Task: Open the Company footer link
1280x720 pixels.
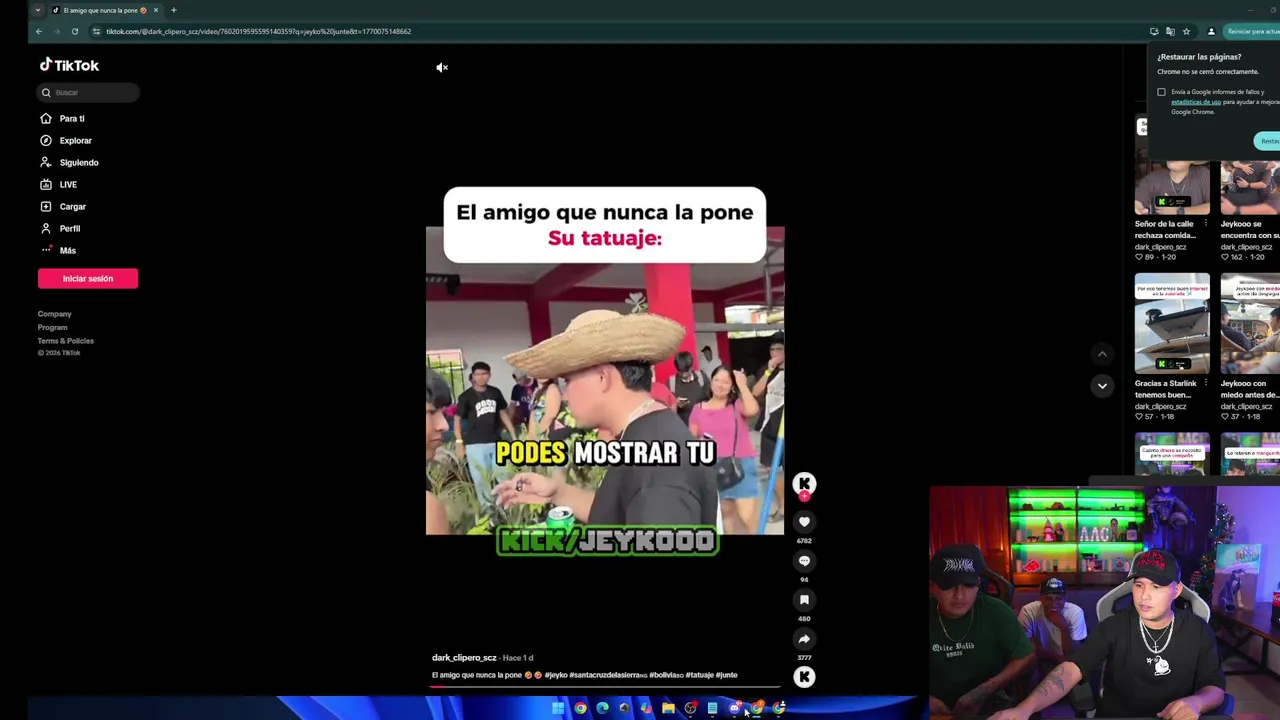Action: tap(54, 314)
